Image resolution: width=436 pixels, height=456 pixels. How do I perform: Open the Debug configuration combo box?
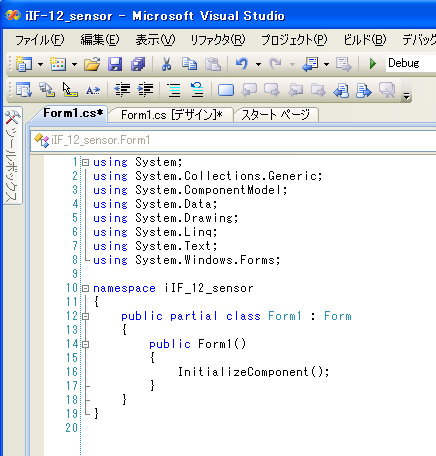(x=411, y=63)
